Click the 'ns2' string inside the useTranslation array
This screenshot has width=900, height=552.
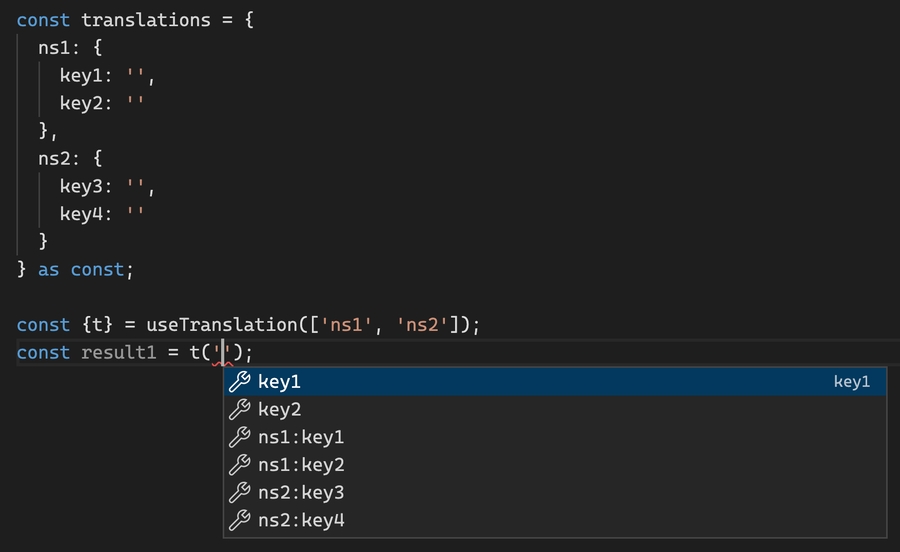coord(427,325)
